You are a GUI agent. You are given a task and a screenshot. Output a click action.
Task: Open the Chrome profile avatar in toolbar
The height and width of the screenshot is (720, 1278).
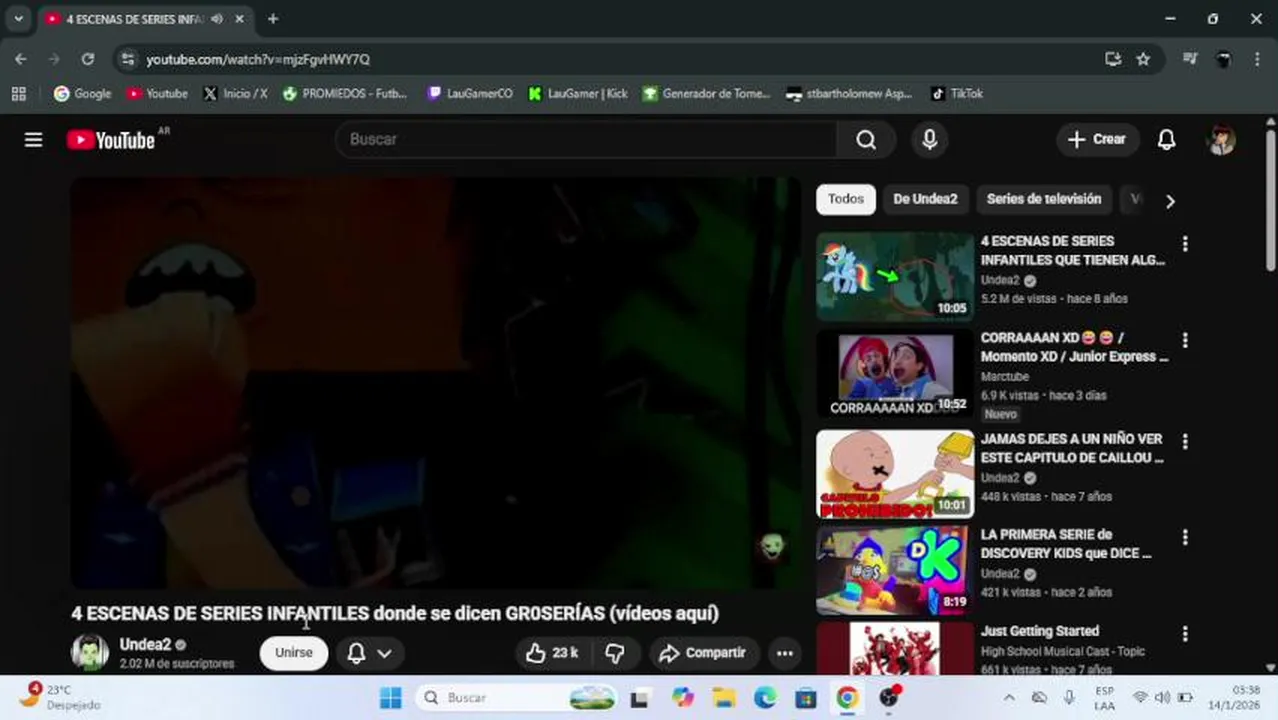pyautogui.click(x=1223, y=59)
